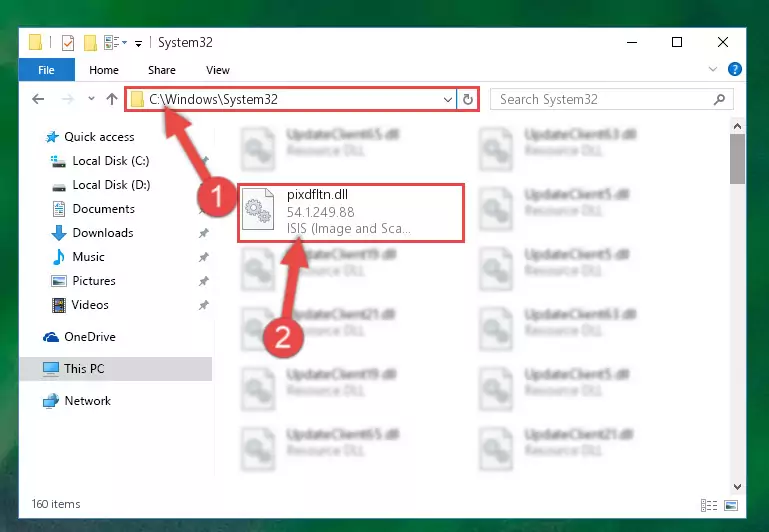Click the Properties quick access toolbar icon
This screenshot has width=769, height=532.
pos(68,43)
